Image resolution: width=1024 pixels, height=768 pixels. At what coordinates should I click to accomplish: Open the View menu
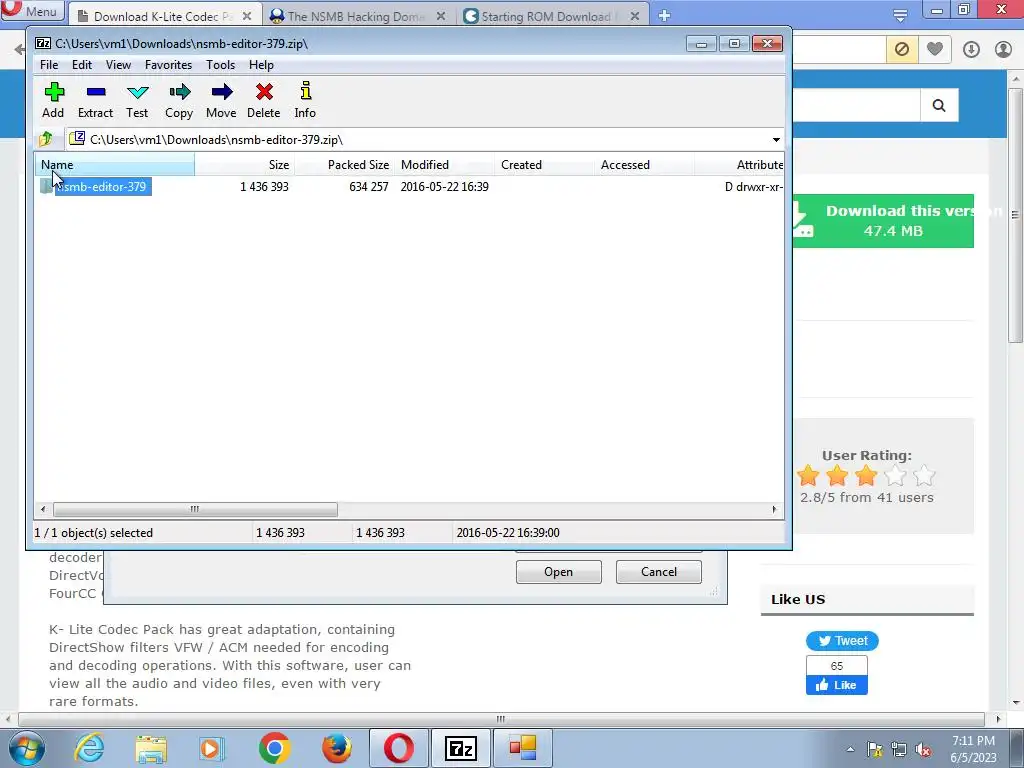click(x=118, y=65)
